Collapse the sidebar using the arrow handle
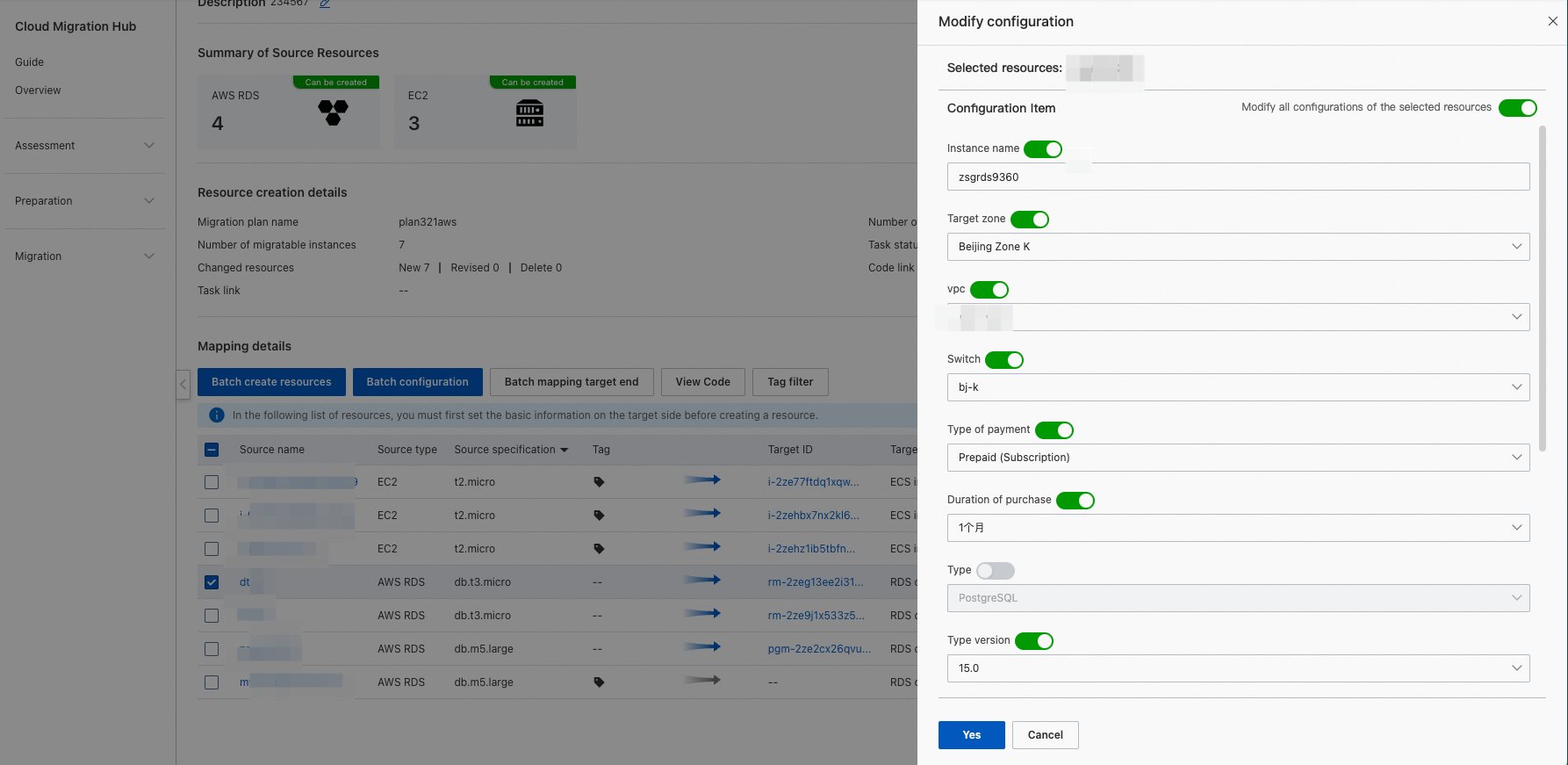Image resolution: width=1568 pixels, height=765 pixels. coord(183,384)
